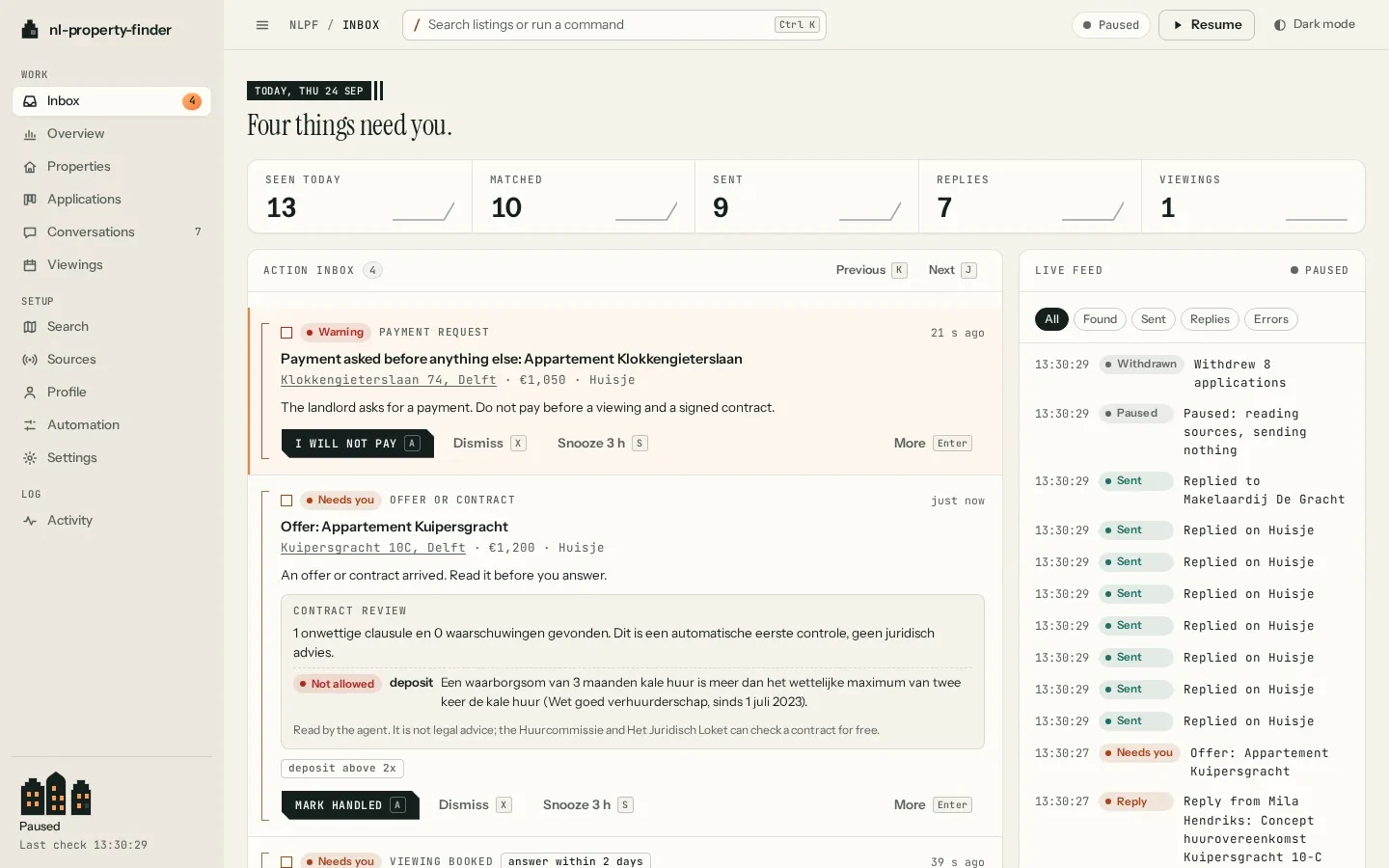This screenshot has height=868, width=1389.
Task: Tick the checkbox on the Offer or contract item
Action: click(x=286, y=501)
